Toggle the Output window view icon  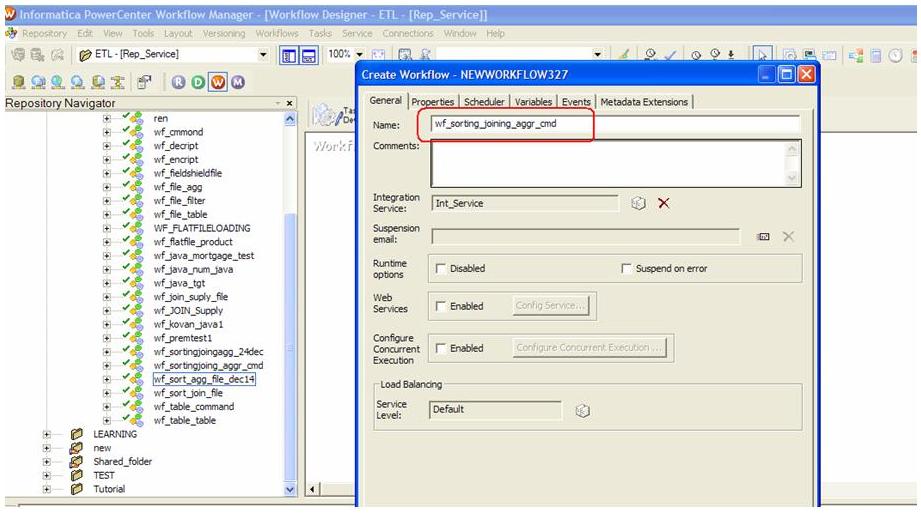click(x=309, y=55)
